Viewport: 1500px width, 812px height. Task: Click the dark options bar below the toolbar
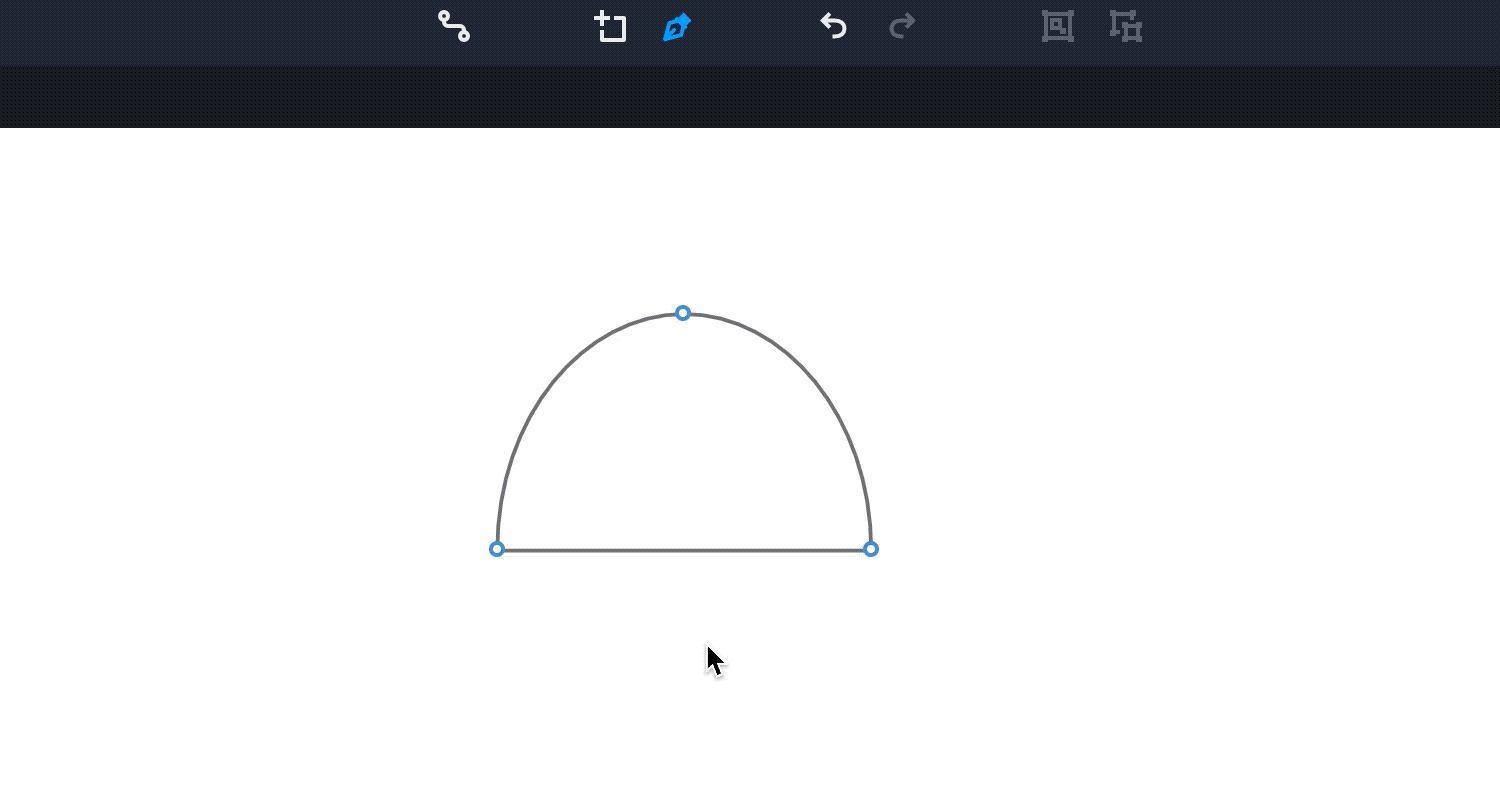750,97
